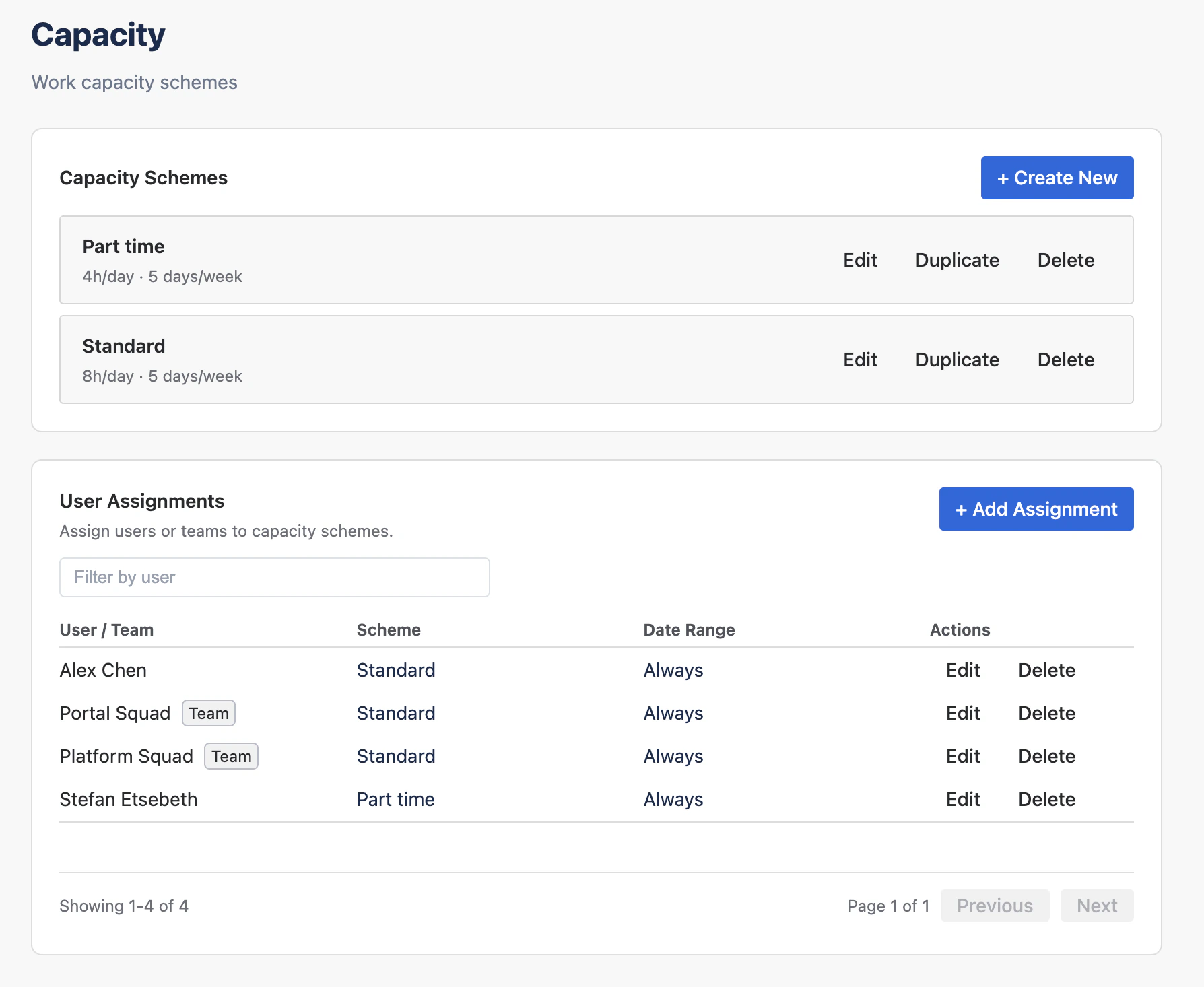
Task: Click the Create New scheme button
Action: (x=1057, y=178)
